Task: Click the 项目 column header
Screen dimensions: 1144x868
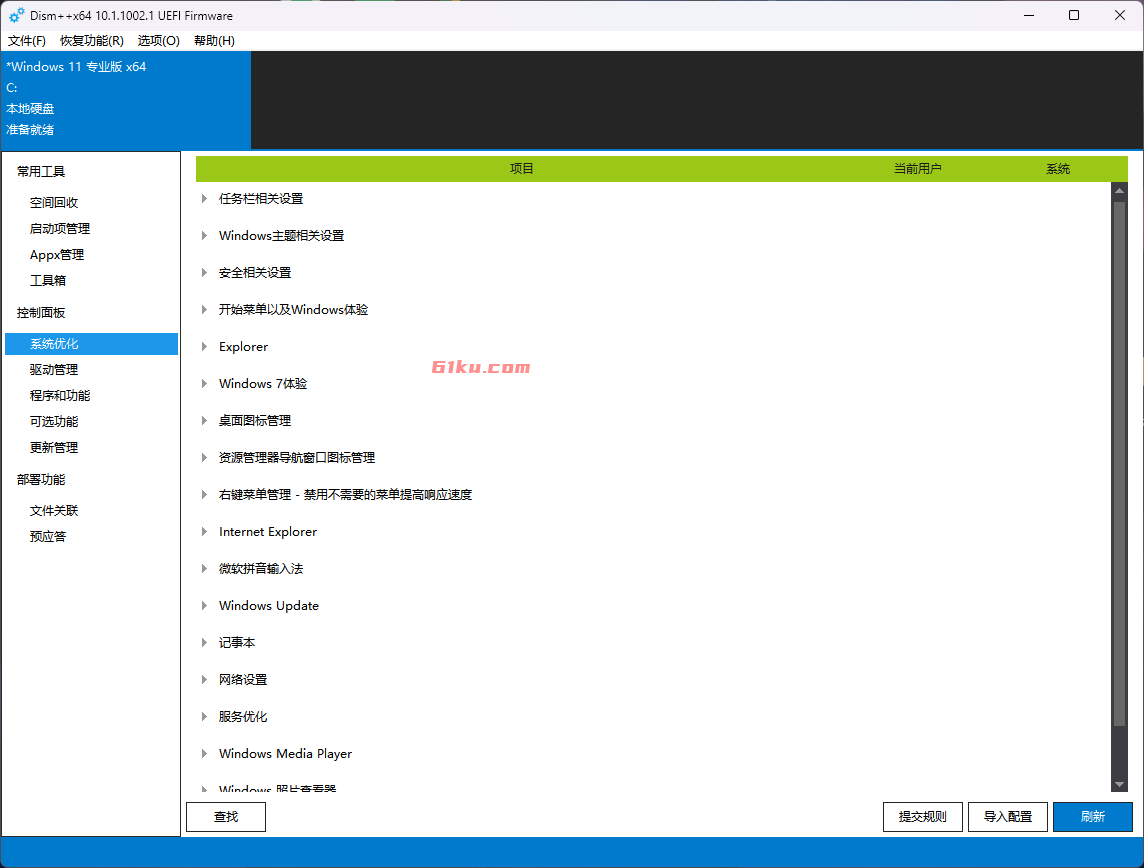Action: tap(522, 168)
